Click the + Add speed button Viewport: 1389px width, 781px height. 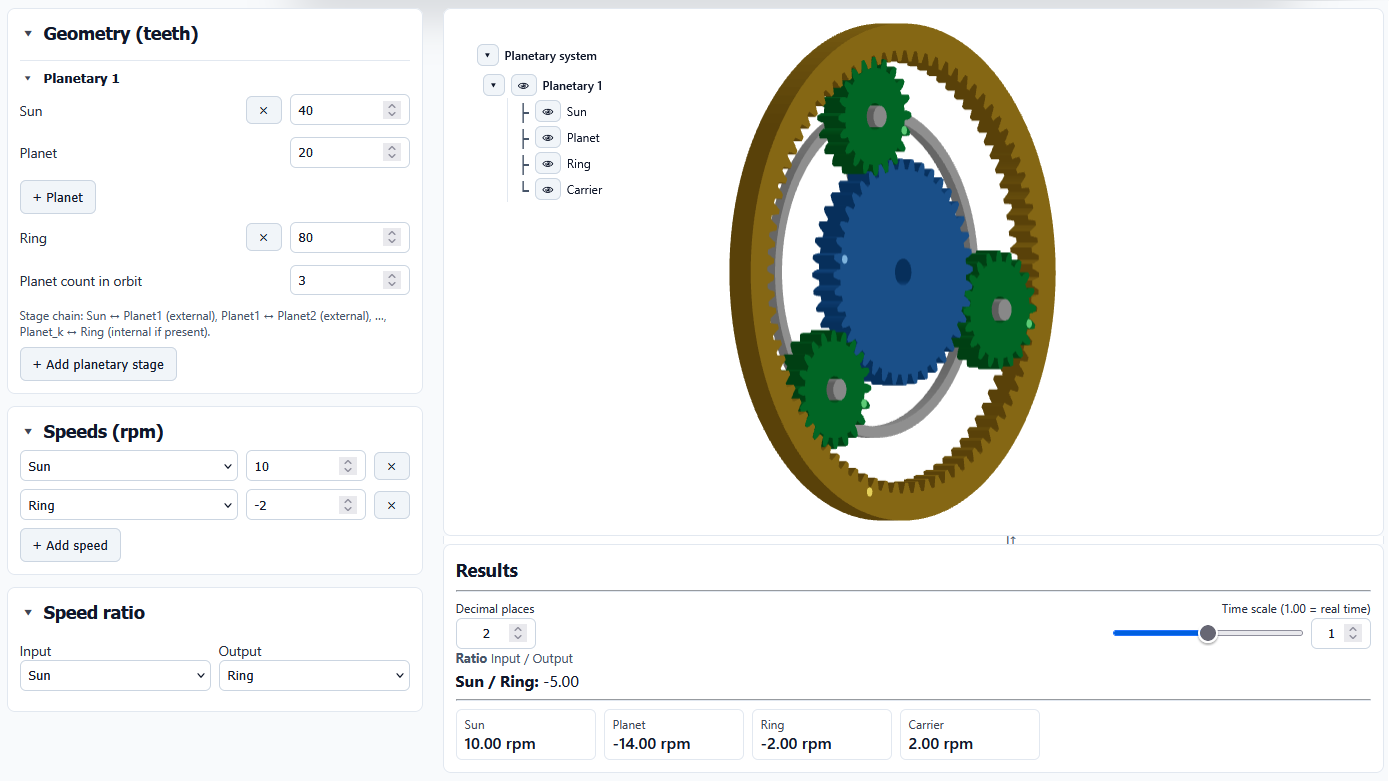70,545
